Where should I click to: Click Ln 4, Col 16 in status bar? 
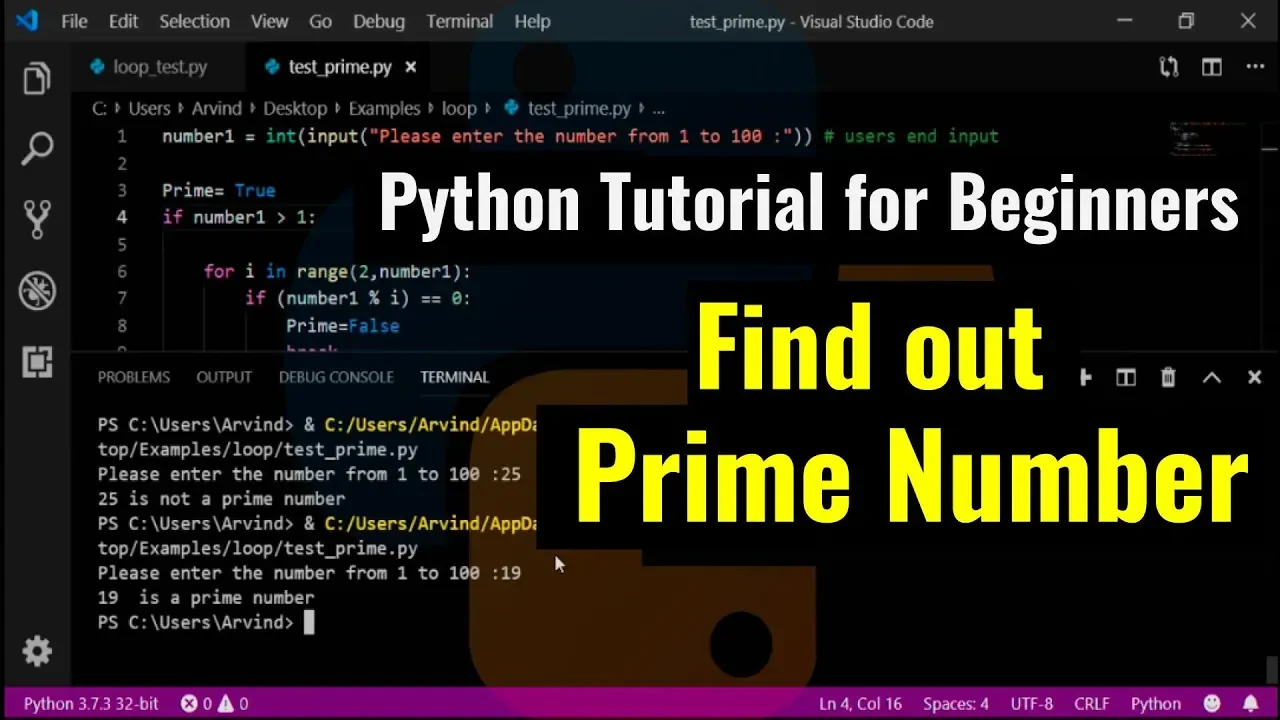(860, 703)
